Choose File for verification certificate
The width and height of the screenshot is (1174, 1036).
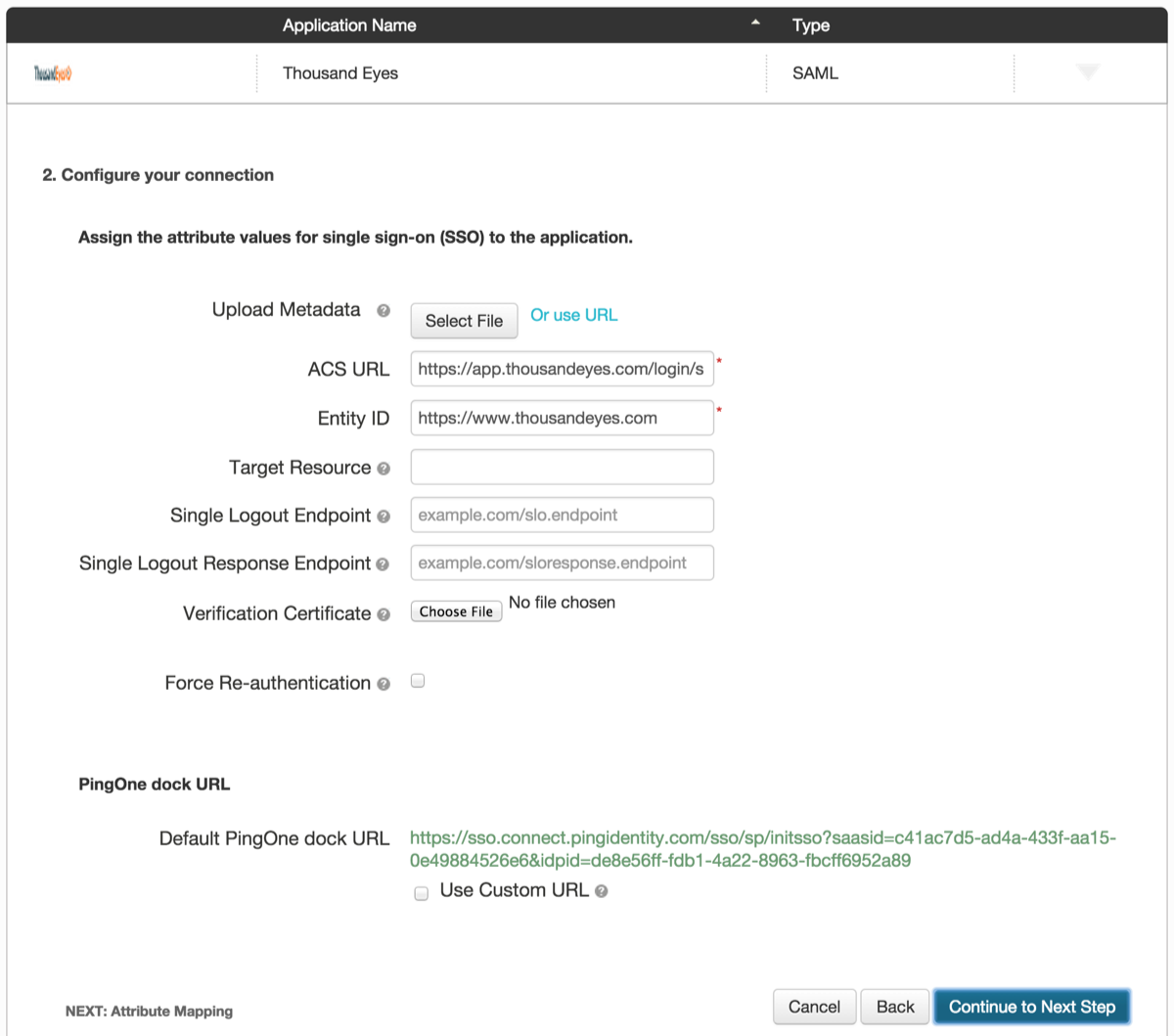coord(456,611)
